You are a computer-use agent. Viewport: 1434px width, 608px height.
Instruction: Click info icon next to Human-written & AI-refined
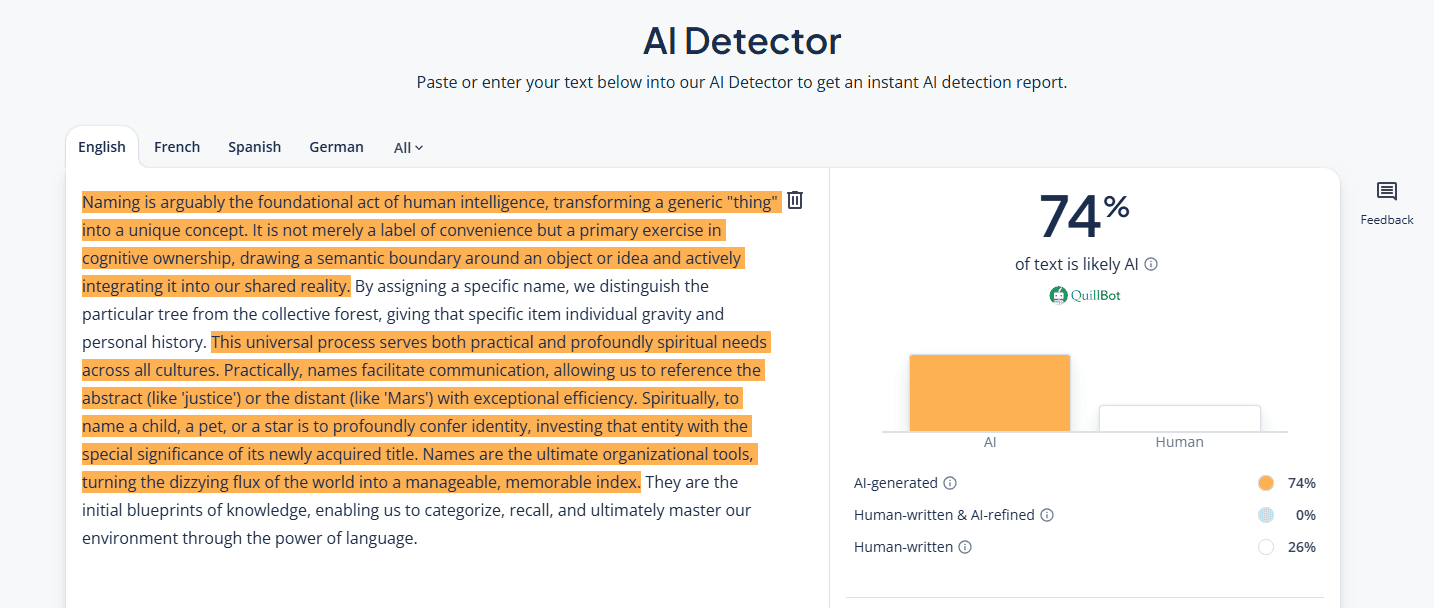click(1047, 515)
